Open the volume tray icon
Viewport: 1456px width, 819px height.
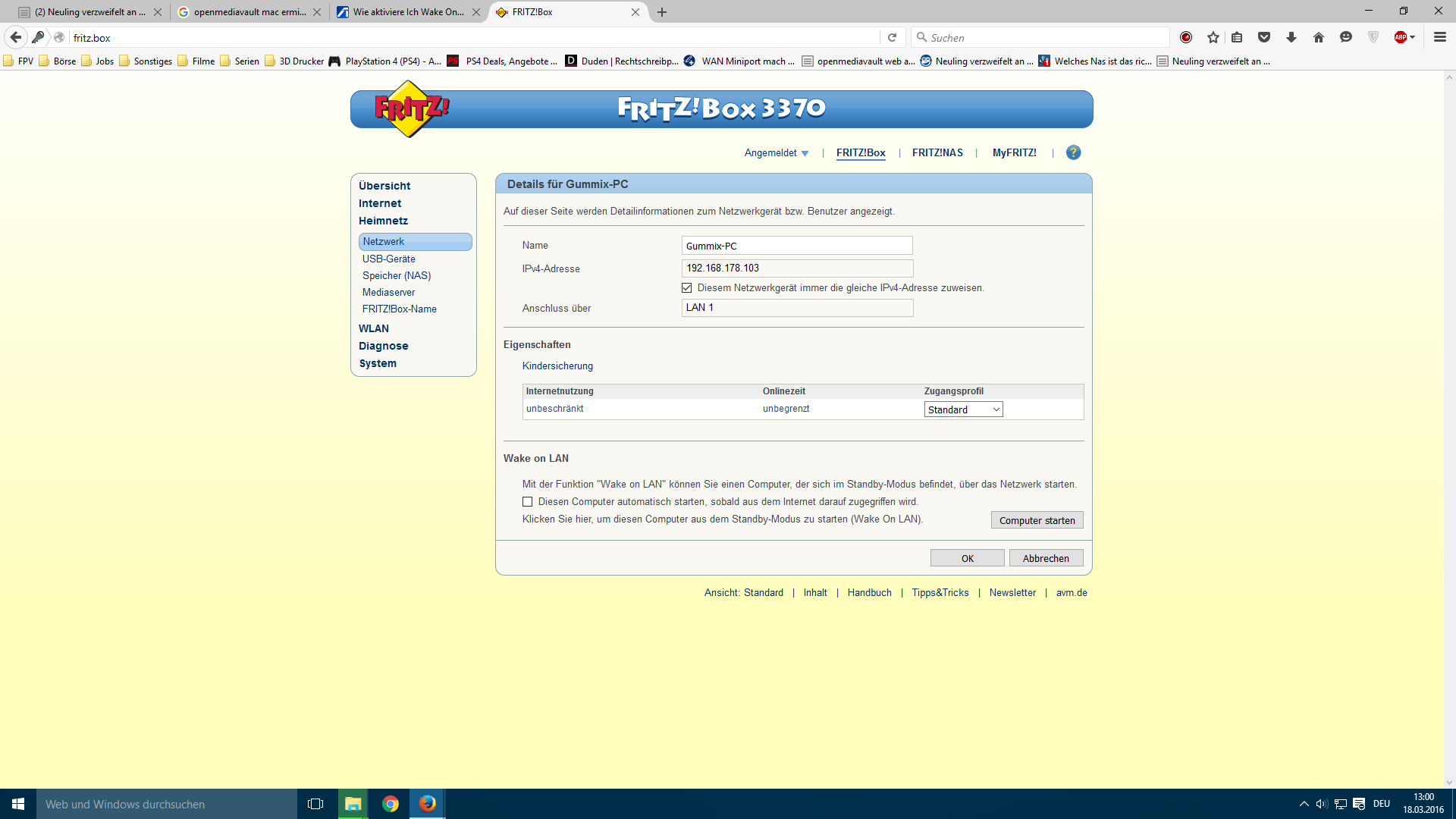click(1322, 804)
